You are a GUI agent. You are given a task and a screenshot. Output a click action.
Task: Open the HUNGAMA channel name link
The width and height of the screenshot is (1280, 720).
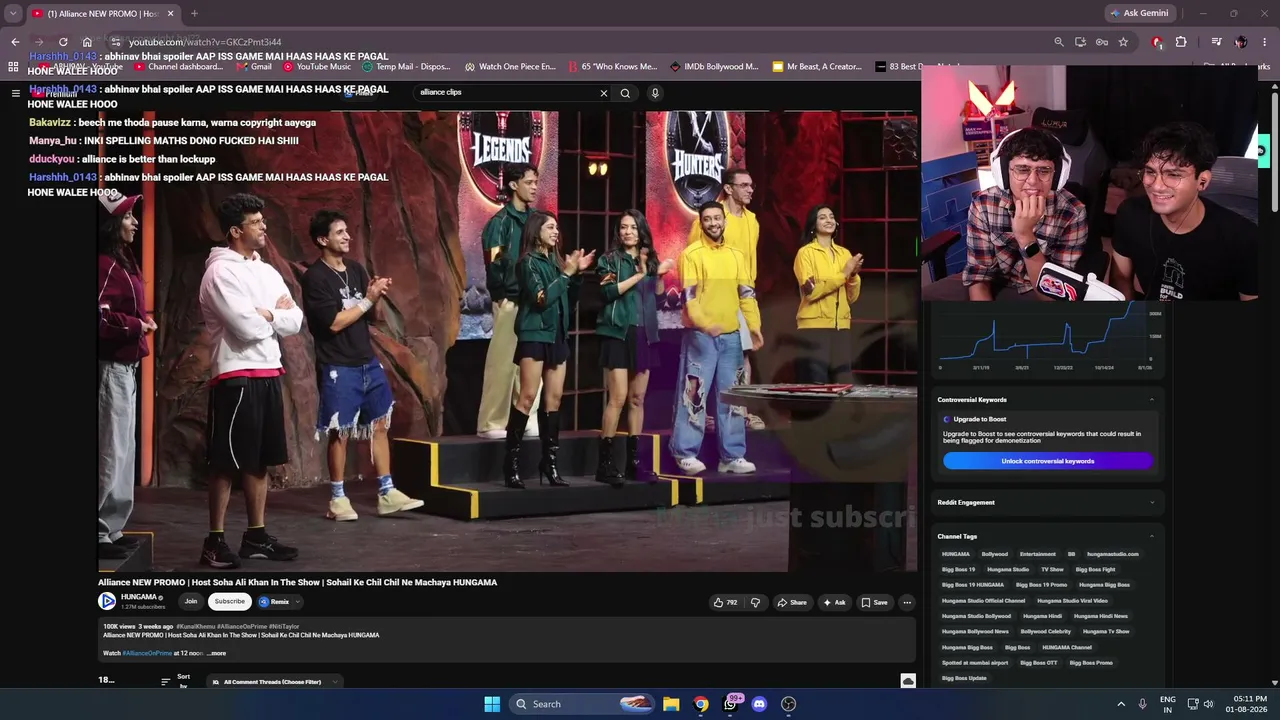click(139, 597)
